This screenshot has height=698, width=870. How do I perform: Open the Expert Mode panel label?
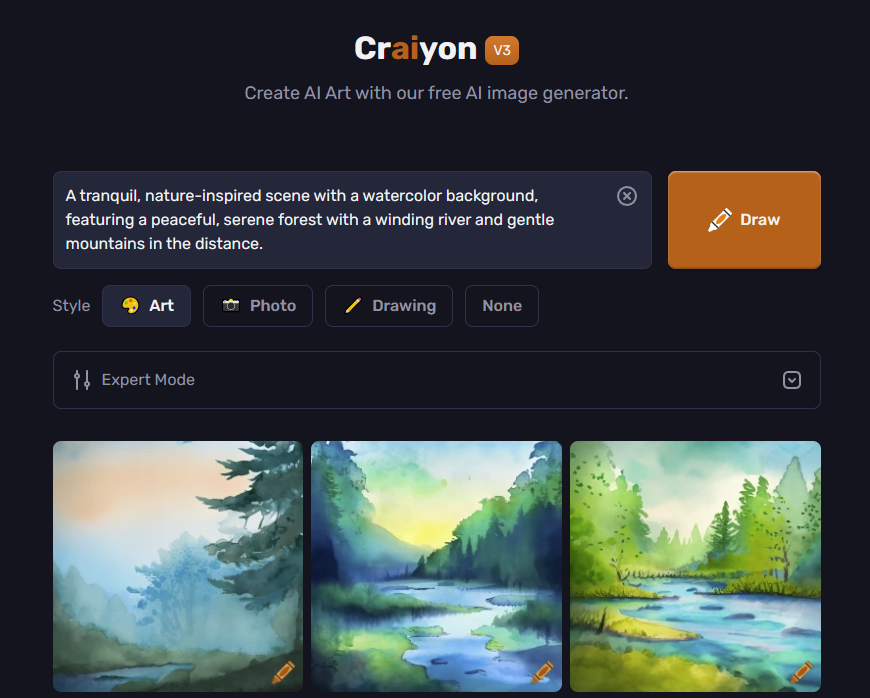148,380
